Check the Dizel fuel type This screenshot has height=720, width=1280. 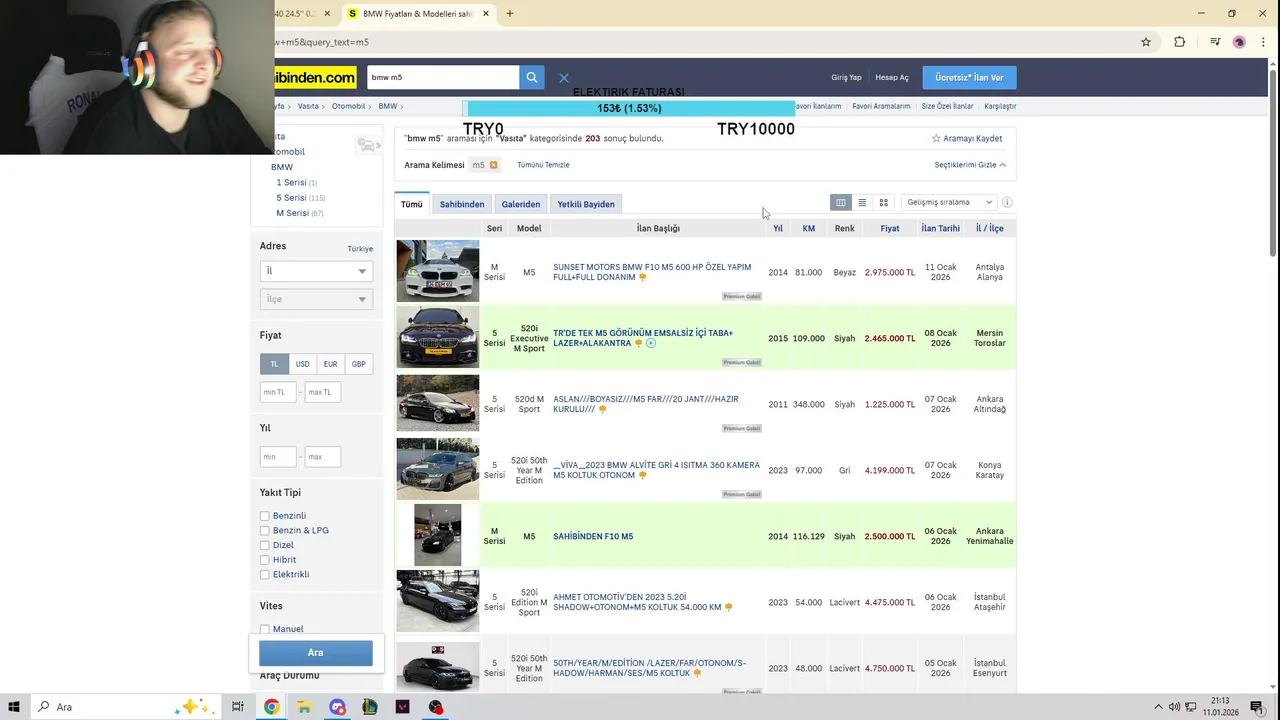point(265,546)
